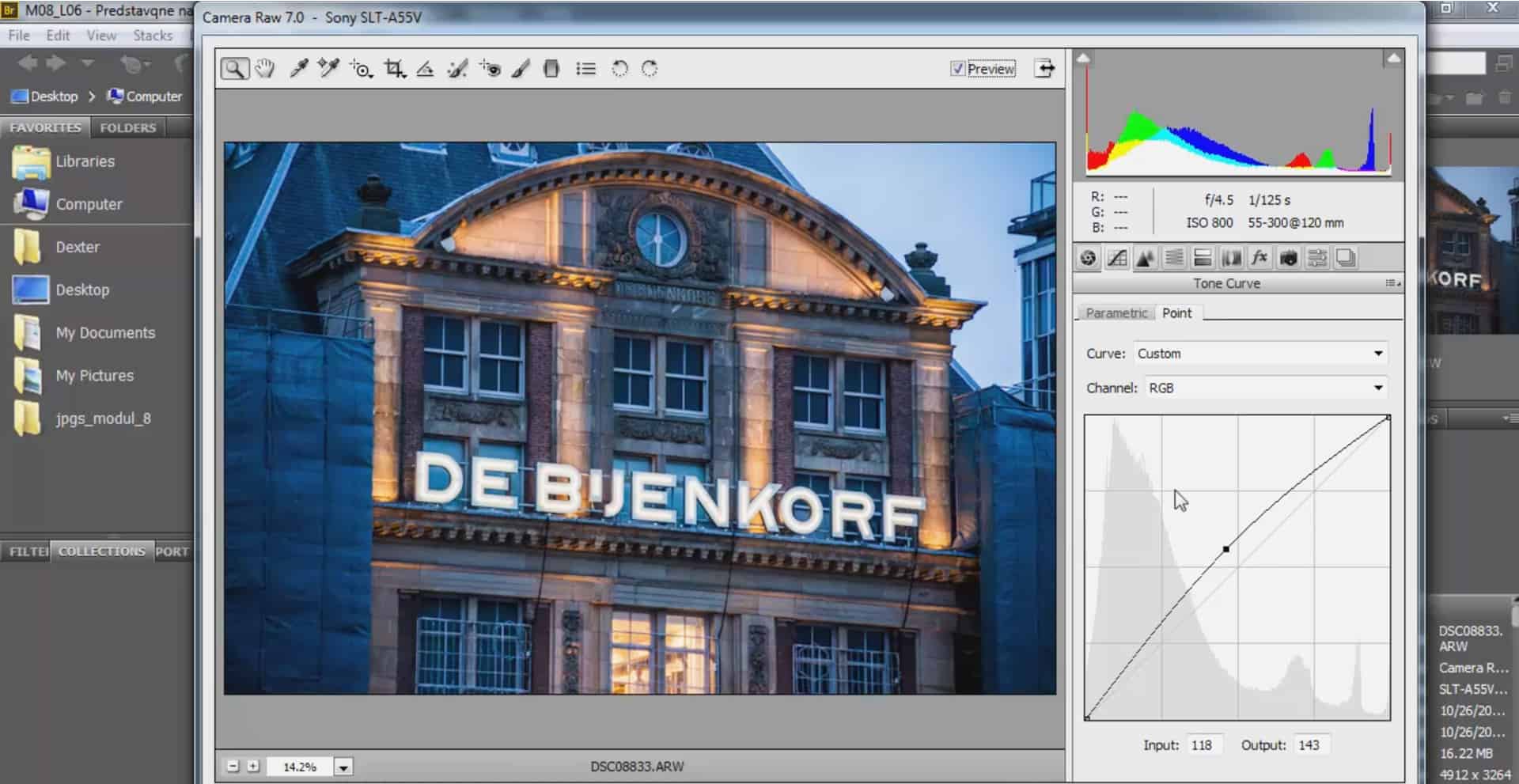
Task: Open the Split Toning panel icon
Action: [1203, 258]
